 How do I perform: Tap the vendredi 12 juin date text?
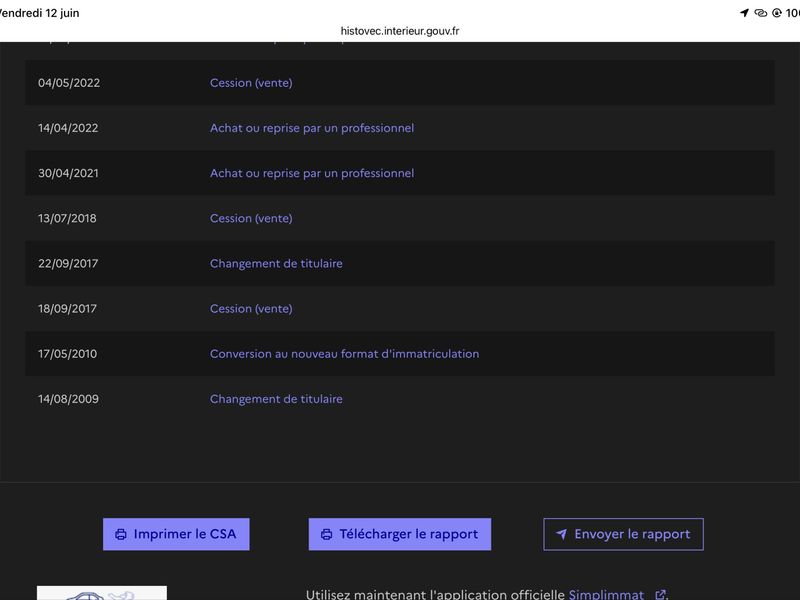click(39, 13)
